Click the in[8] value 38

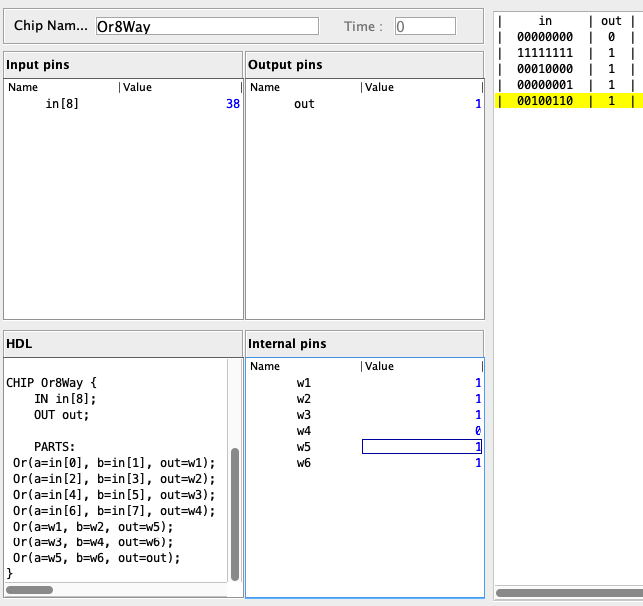(x=233, y=104)
